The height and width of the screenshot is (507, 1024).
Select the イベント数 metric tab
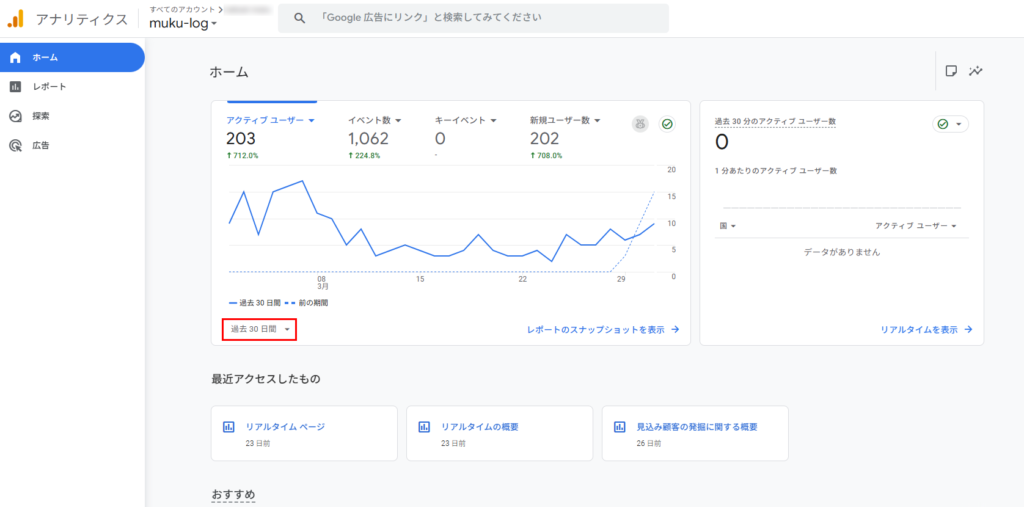point(374,120)
